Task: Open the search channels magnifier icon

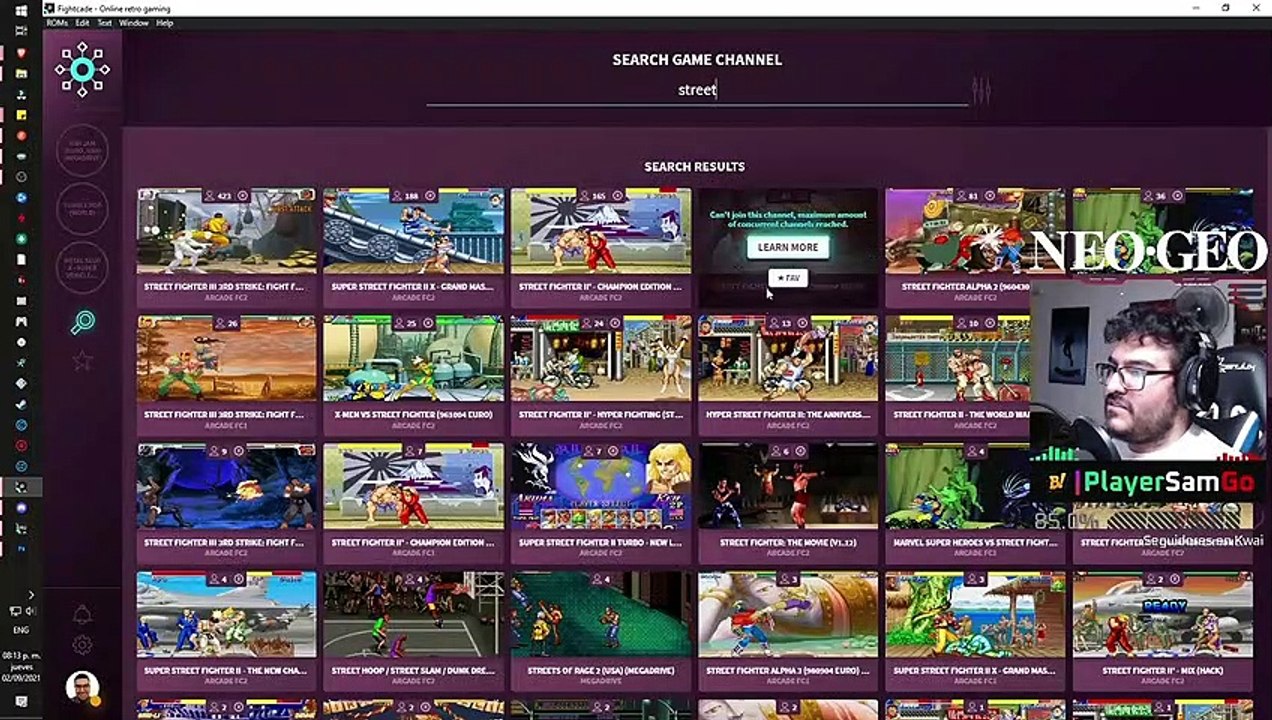Action: (x=82, y=322)
